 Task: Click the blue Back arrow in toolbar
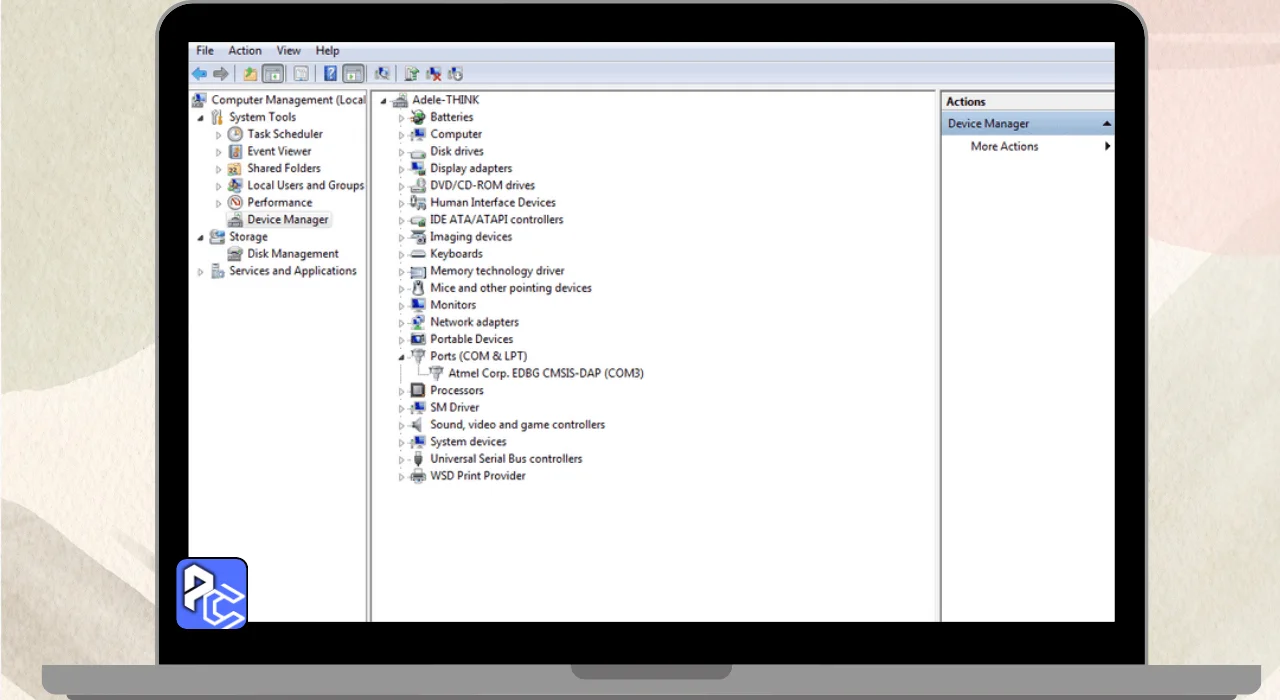(x=199, y=74)
